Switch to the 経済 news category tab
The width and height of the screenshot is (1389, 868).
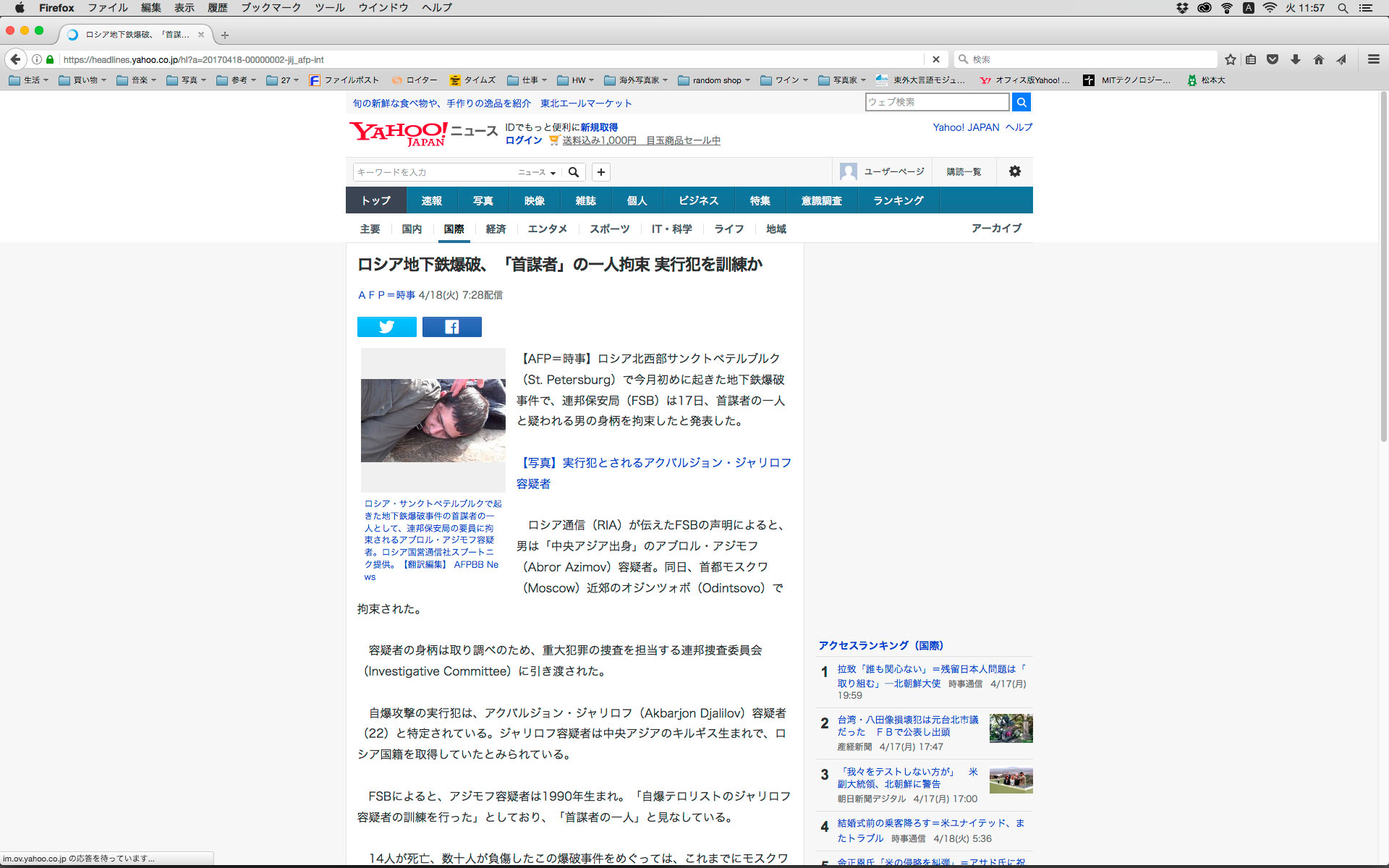(x=496, y=229)
